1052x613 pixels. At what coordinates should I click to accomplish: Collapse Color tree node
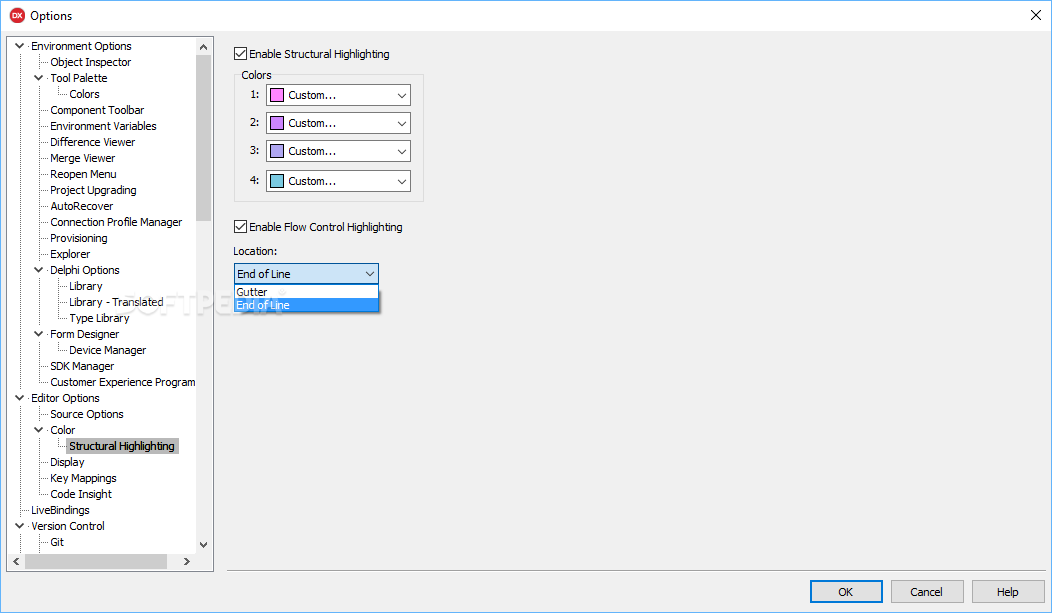click(39, 430)
